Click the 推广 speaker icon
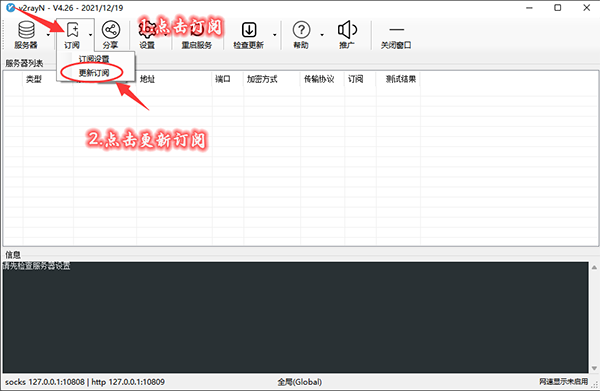Screen dimensions: 600x391 click(347, 30)
